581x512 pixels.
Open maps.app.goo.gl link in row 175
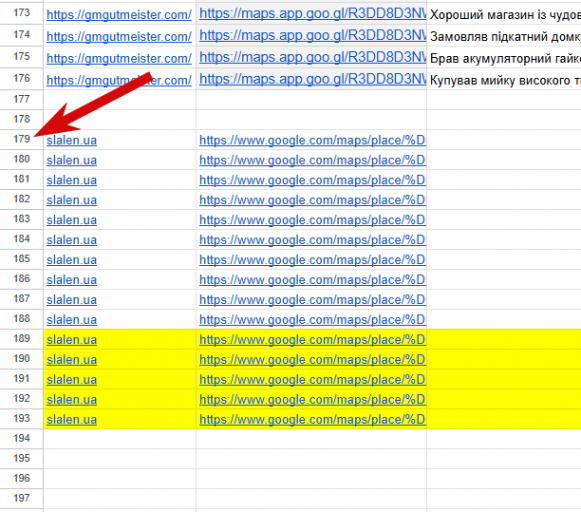coord(313,57)
